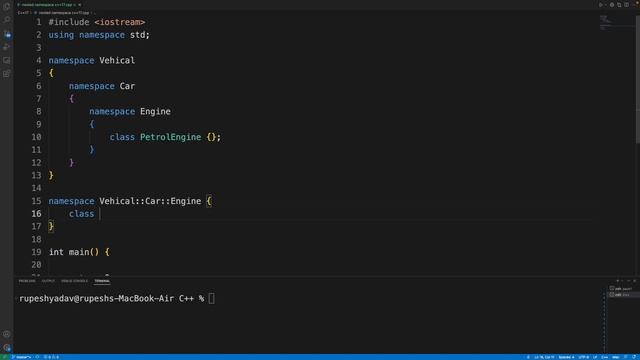Change language mode via C++ status item
640x360 pixels.
[604, 357]
